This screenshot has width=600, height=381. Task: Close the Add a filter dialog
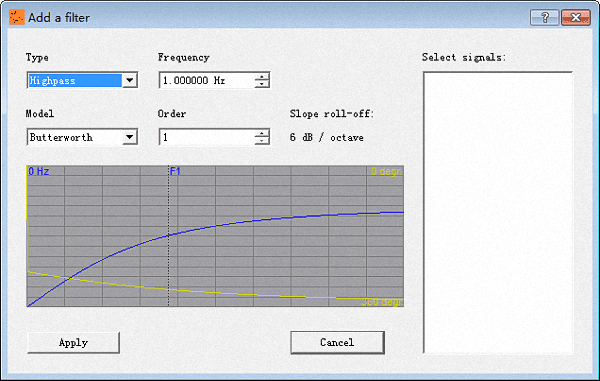[576, 17]
